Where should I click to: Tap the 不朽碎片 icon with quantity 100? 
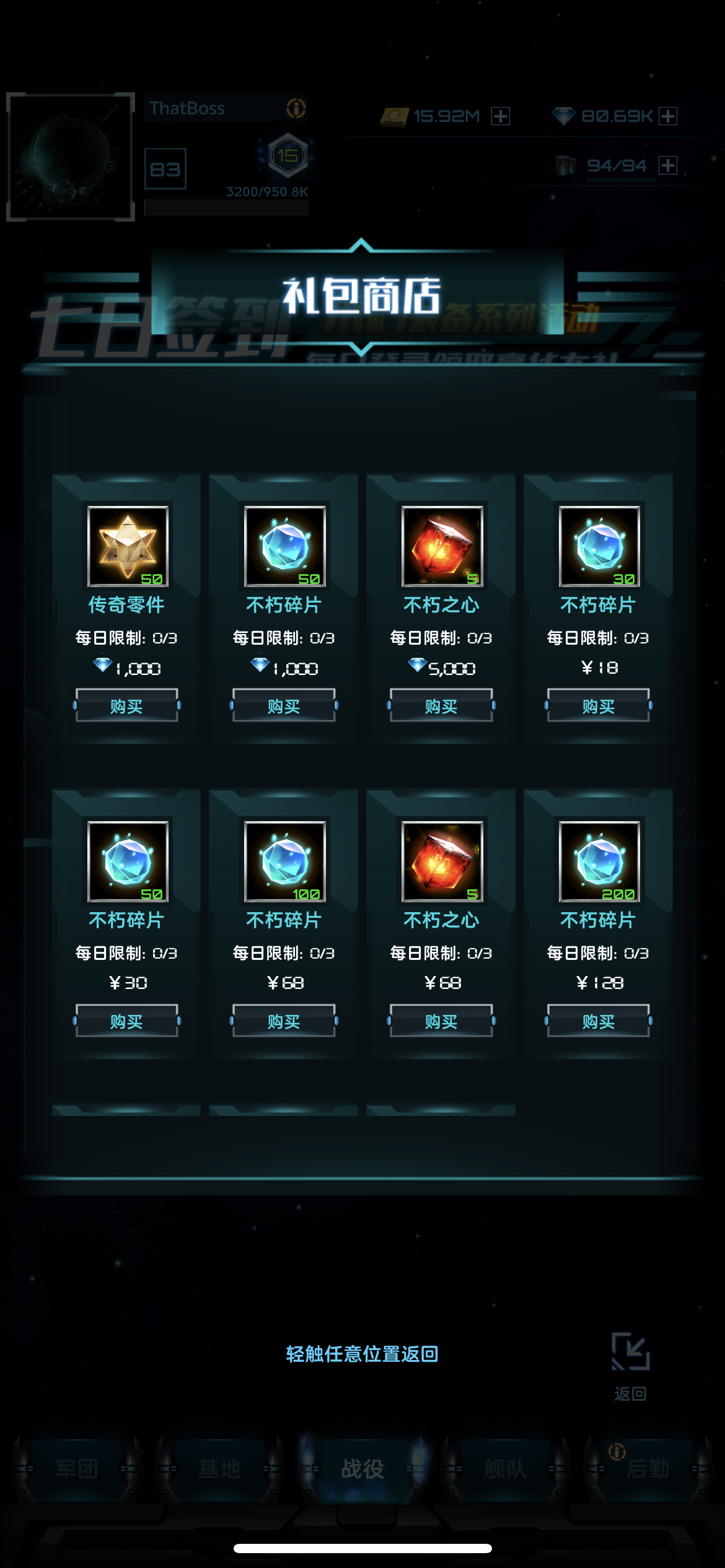coord(284,861)
